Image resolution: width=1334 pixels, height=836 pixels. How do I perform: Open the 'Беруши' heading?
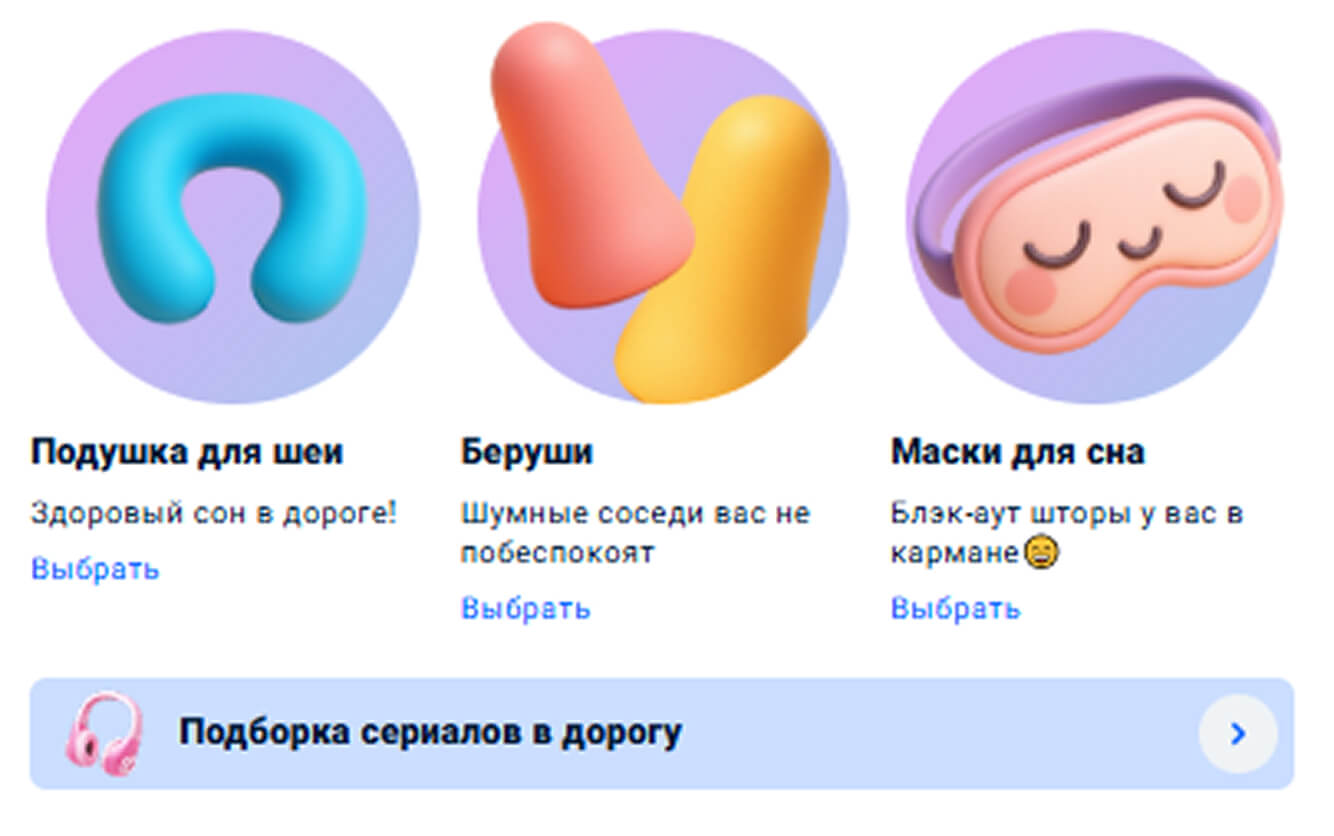coord(526,452)
